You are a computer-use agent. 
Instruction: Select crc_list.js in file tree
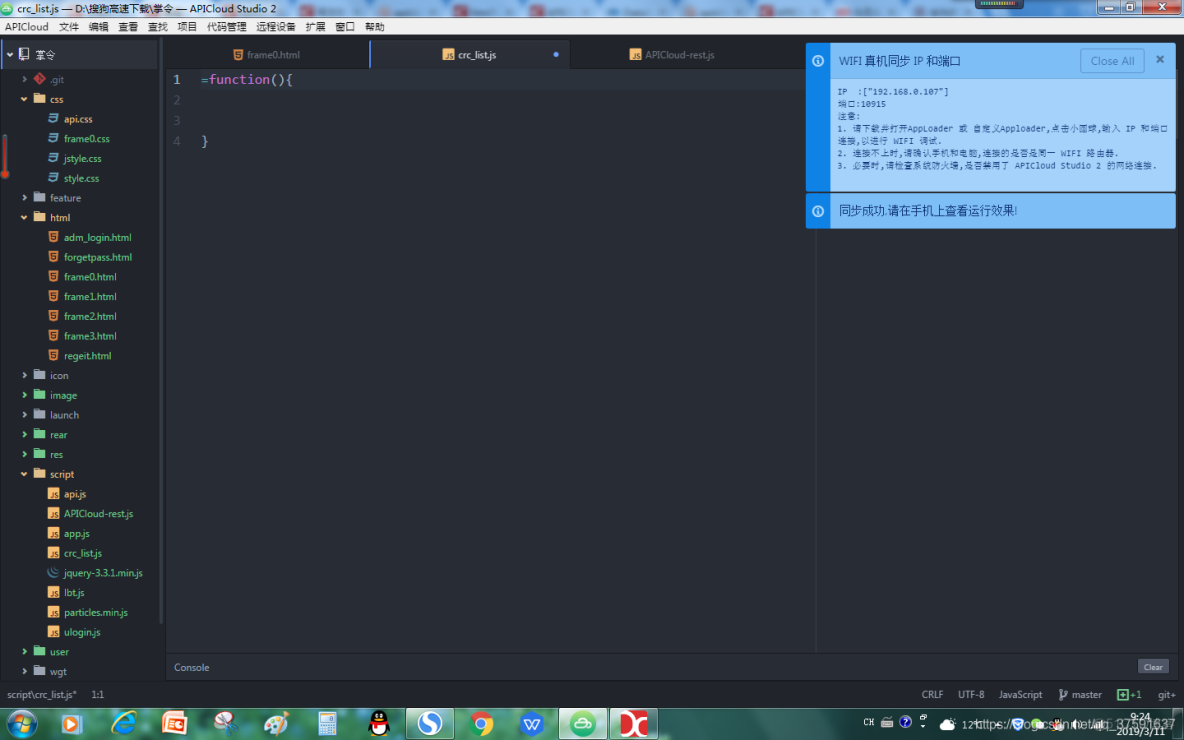coord(82,553)
